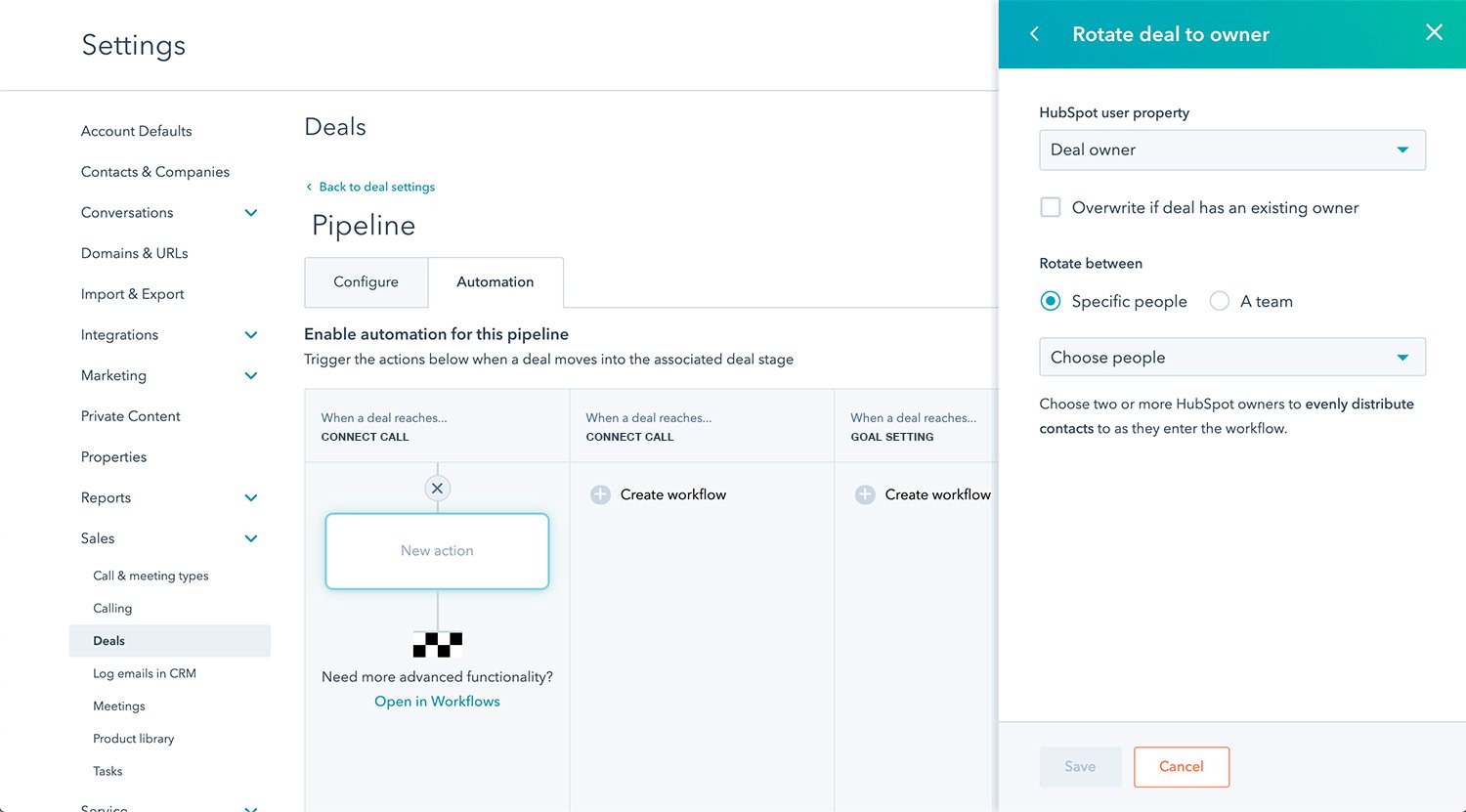
Task: Open Tasks settings under Sales
Action: (108, 771)
